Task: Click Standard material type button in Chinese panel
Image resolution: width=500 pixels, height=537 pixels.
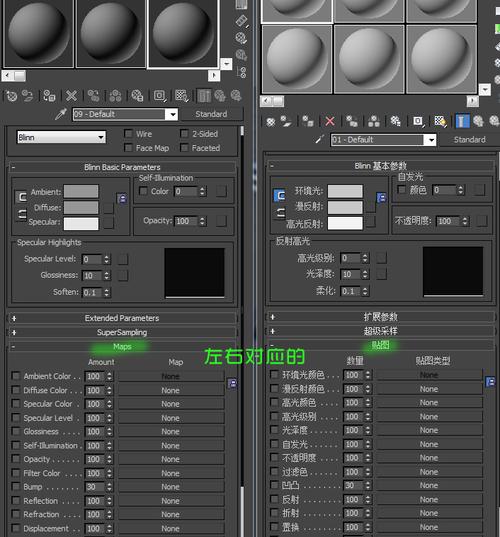Action: point(470,139)
